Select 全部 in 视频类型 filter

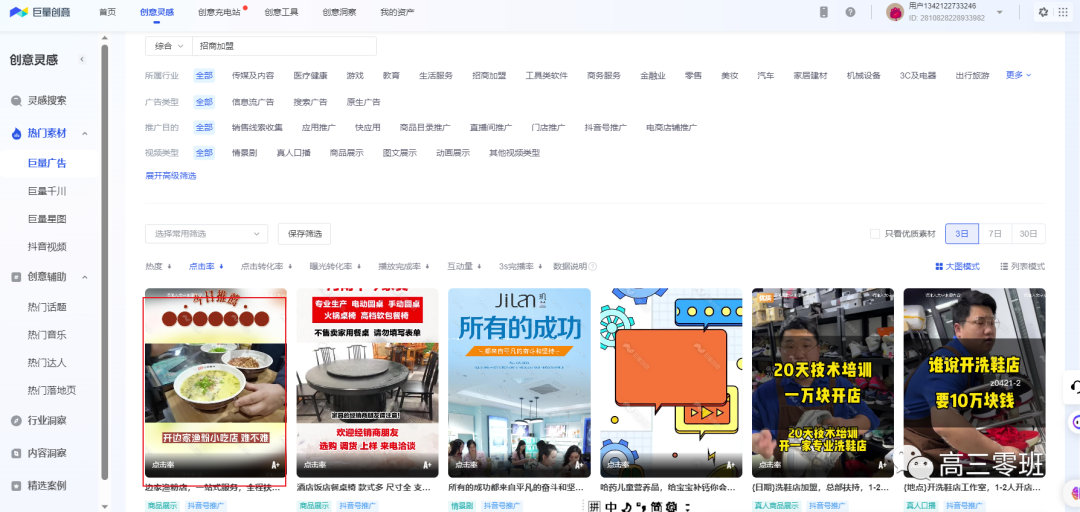click(x=204, y=153)
